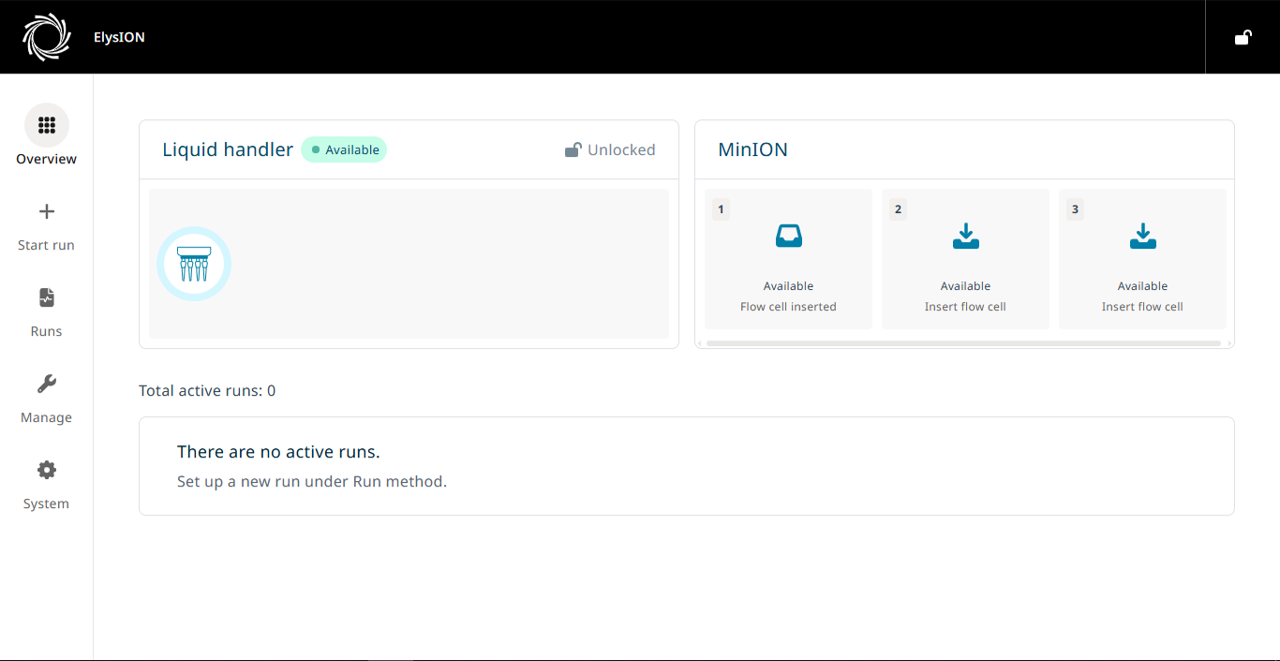The width and height of the screenshot is (1280, 661).
Task: Click the unlock padlock icon in header
Action: (x=1243, y=38)
